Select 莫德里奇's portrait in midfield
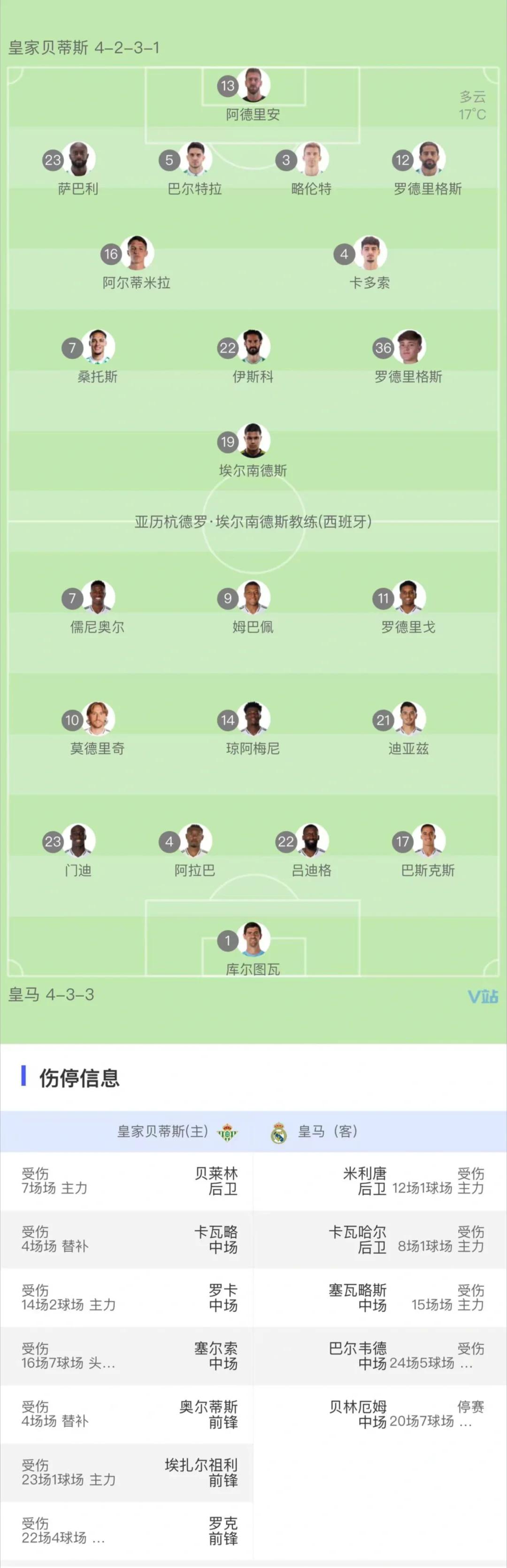This screenshot has width=507, height=1568. 98,719
